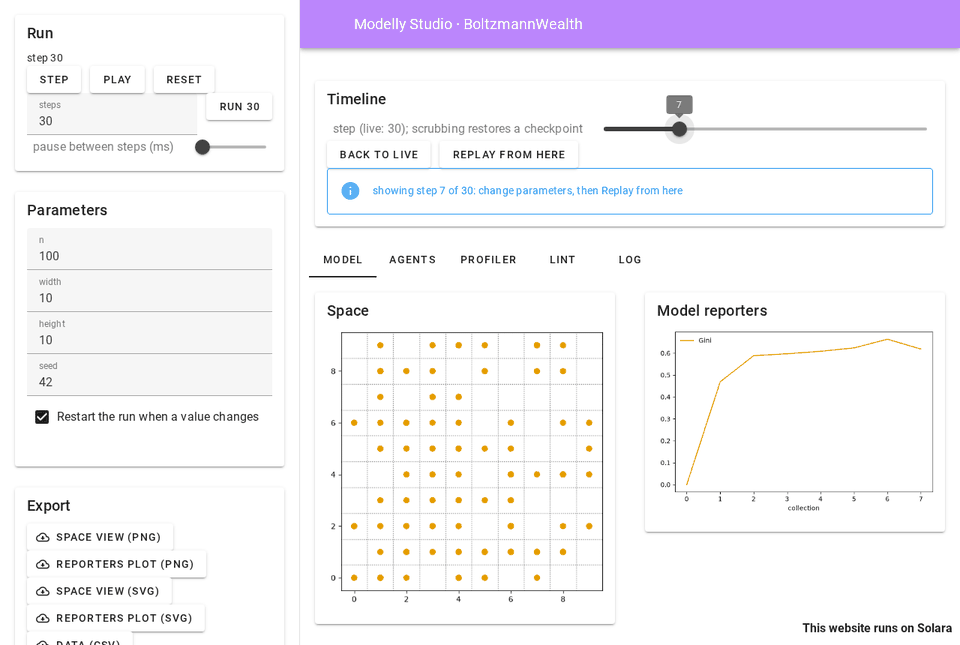Click the timeline step slider handle
This screenshot has height=645, width=960.
[x=679, y=129]
